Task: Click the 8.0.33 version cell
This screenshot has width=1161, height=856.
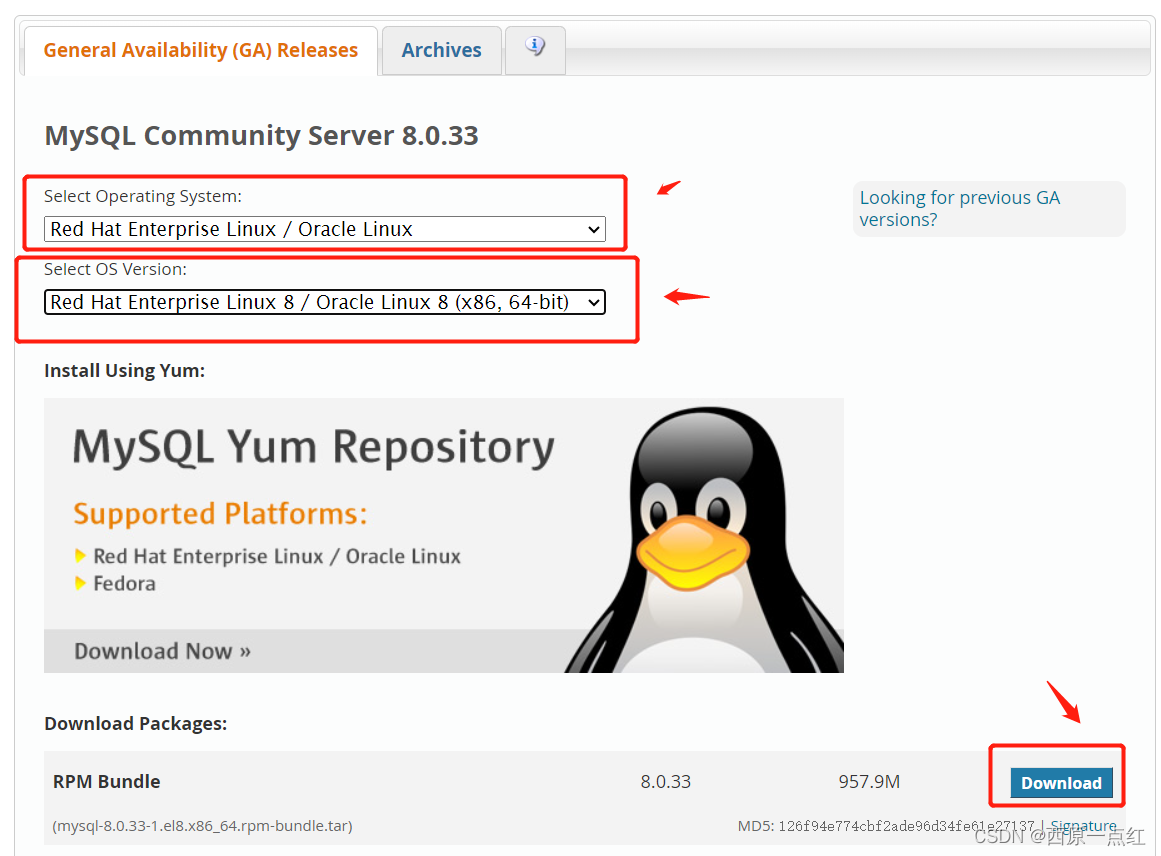Action: tap(666, 782)
